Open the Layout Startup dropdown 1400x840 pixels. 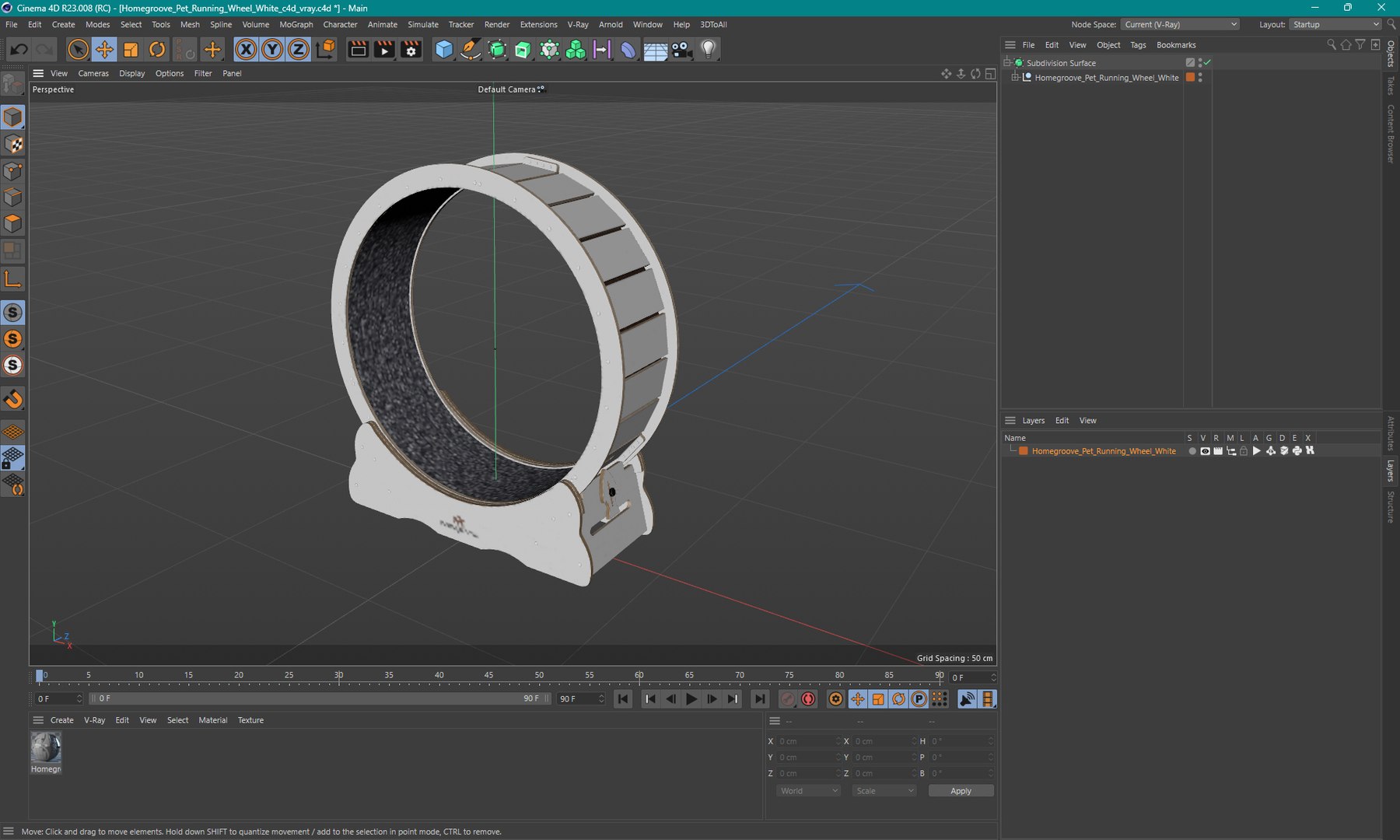1335,24
